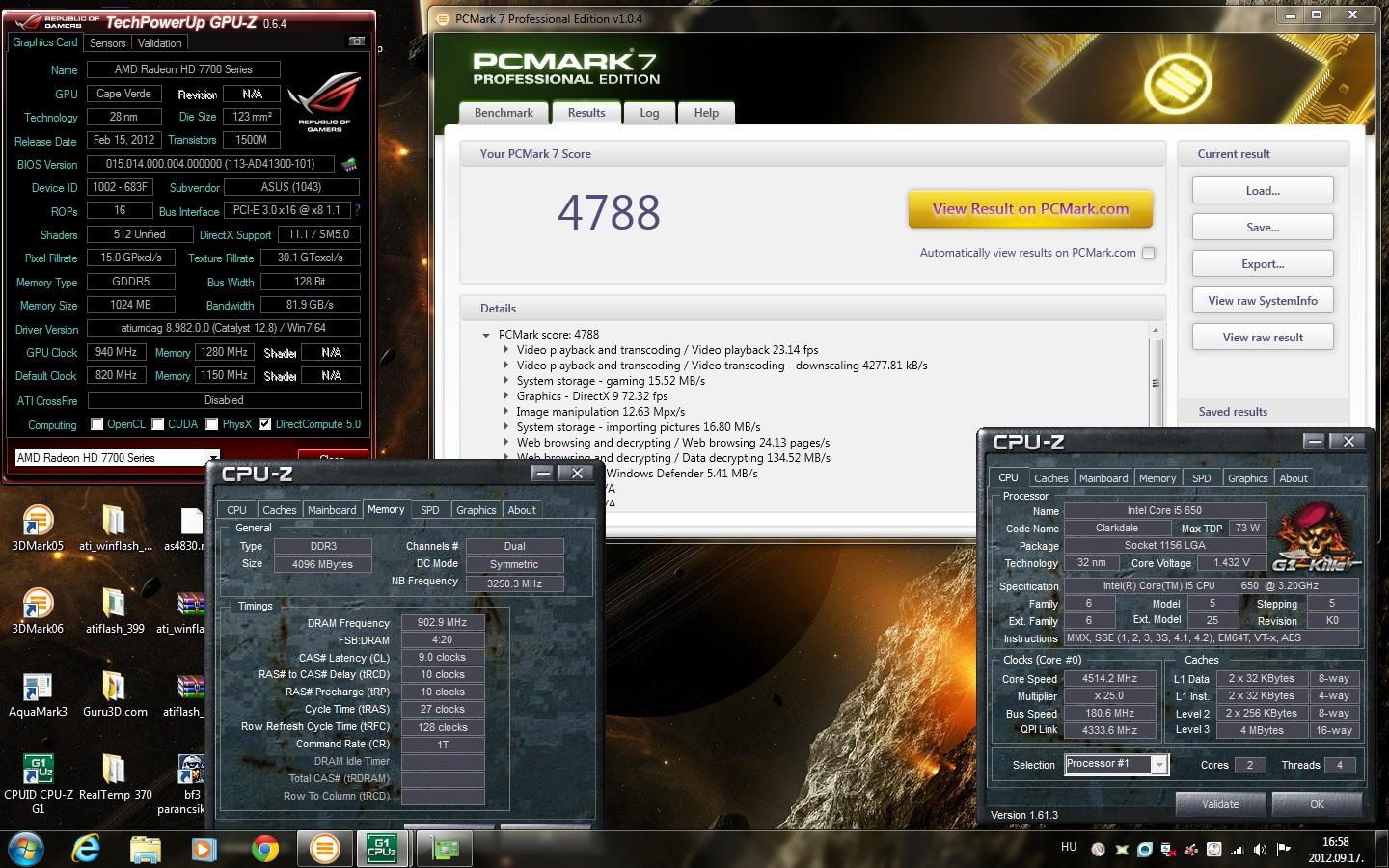This screenshot has width=1389, height=868.
Task: Expand Graphics DirectX 9 entry
Action: (506, 396)
